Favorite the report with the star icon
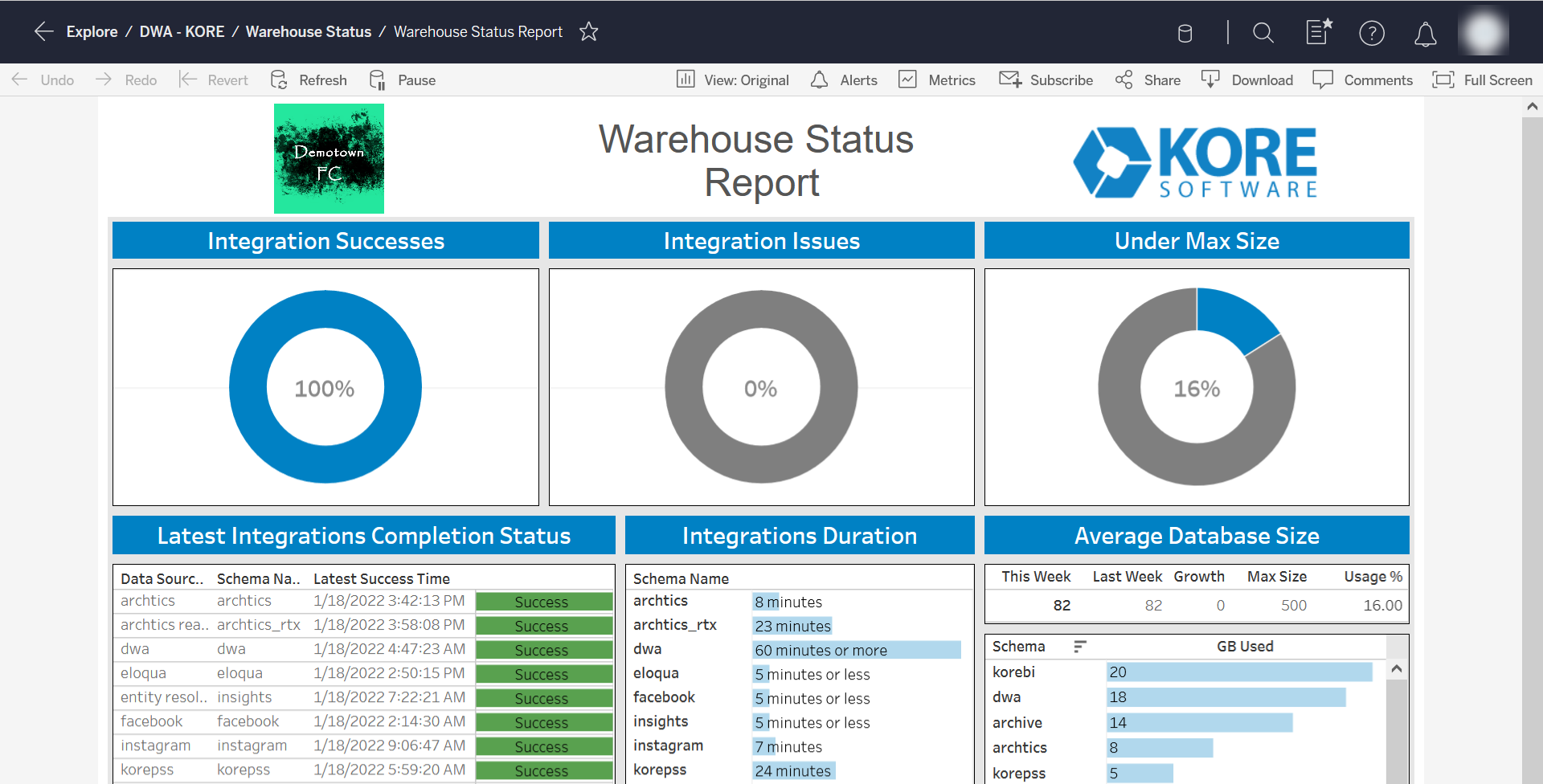 tap(589, 31)
